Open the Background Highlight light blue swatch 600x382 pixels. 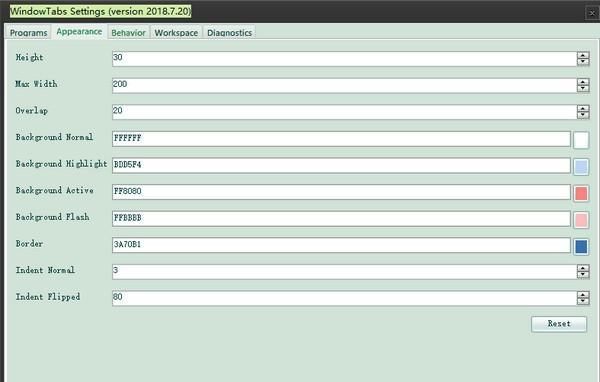click(x=581, y=167)
